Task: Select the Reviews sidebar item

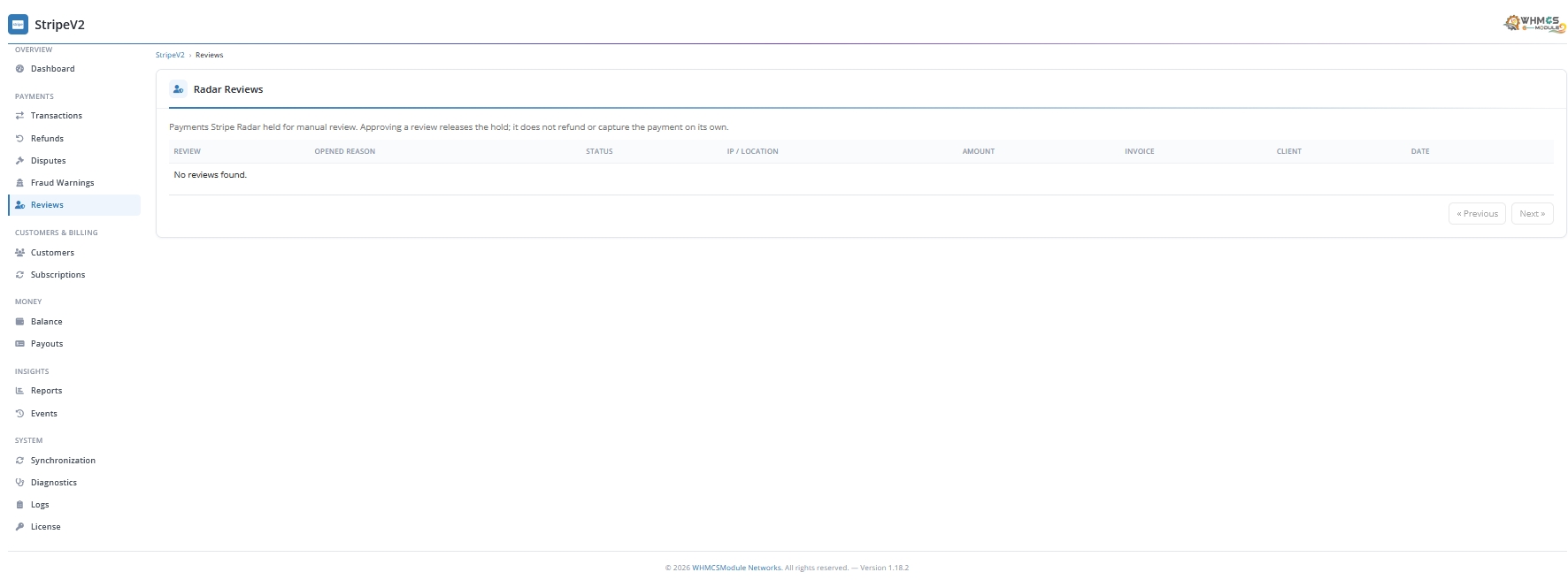Action: click(x=74, y=205)
